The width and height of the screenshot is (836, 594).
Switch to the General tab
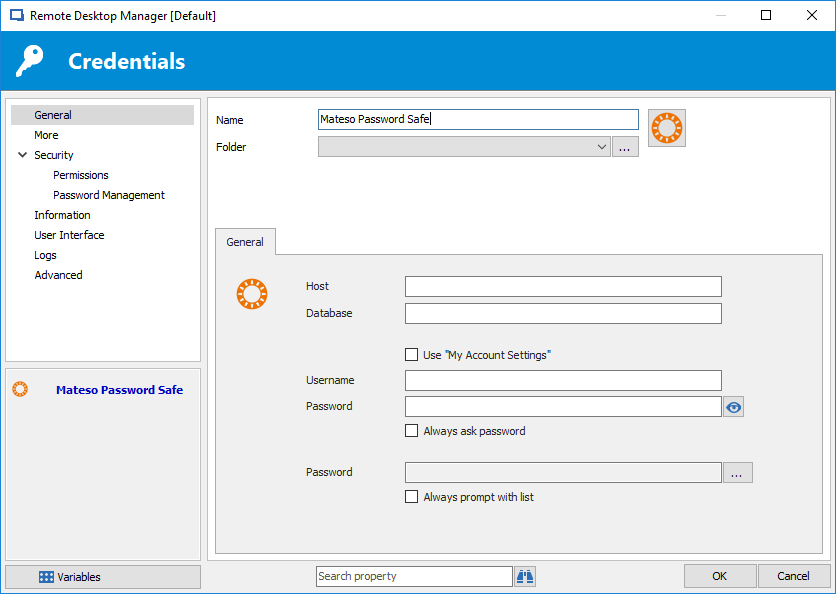(245, 242)
